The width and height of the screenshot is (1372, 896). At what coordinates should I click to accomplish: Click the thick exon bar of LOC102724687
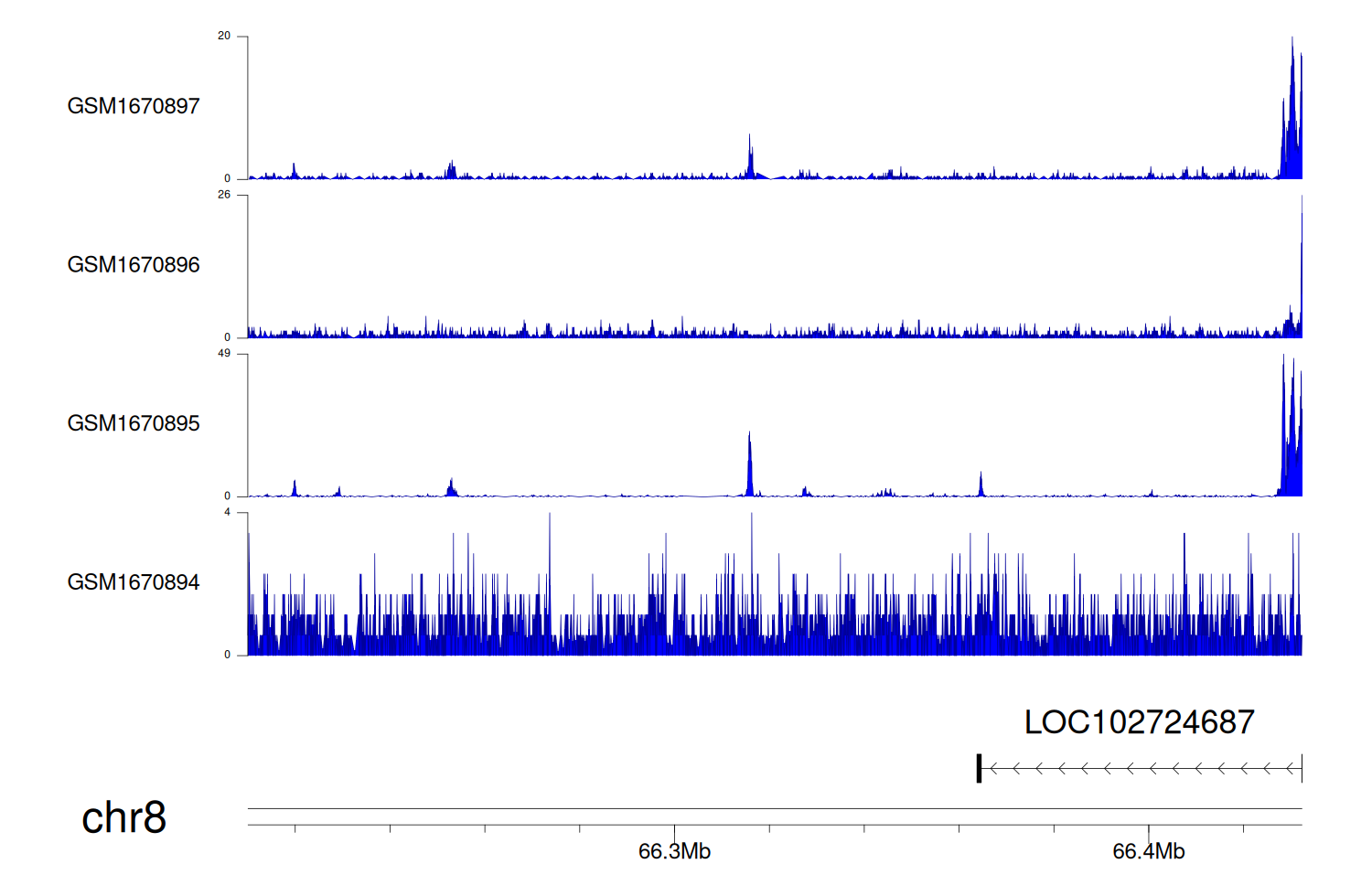pyautogui.click(x=979, y=768)
